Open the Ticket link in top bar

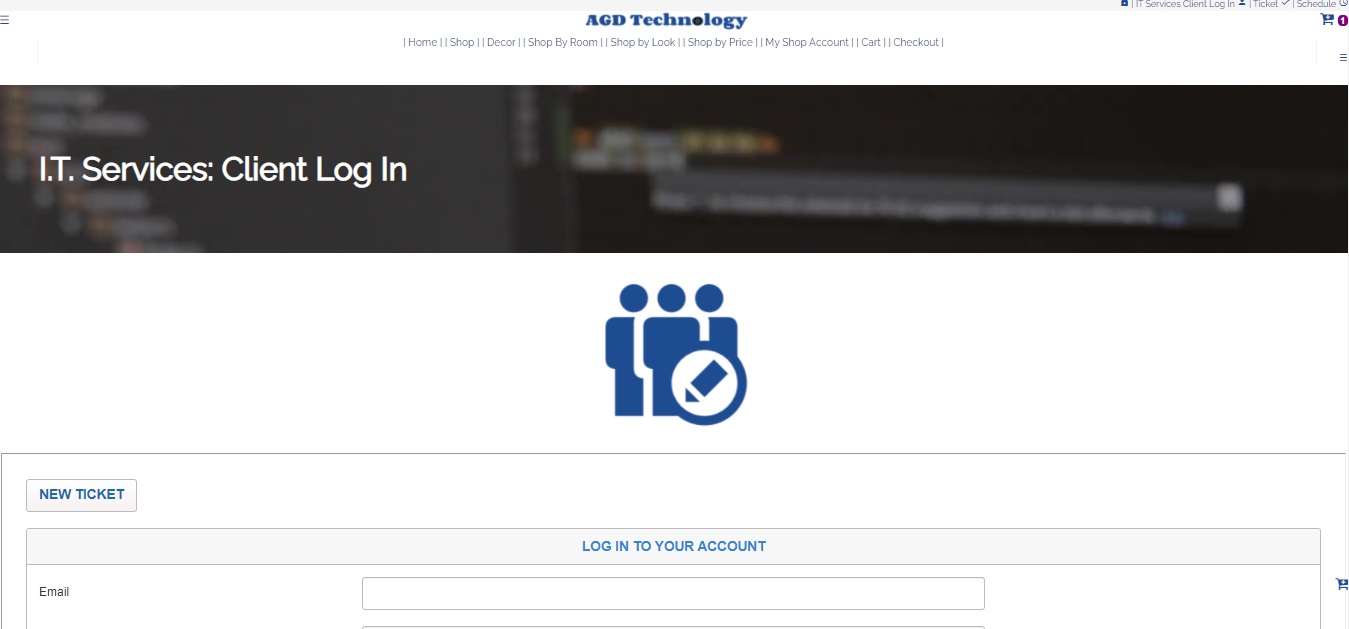click(1265, 4)
